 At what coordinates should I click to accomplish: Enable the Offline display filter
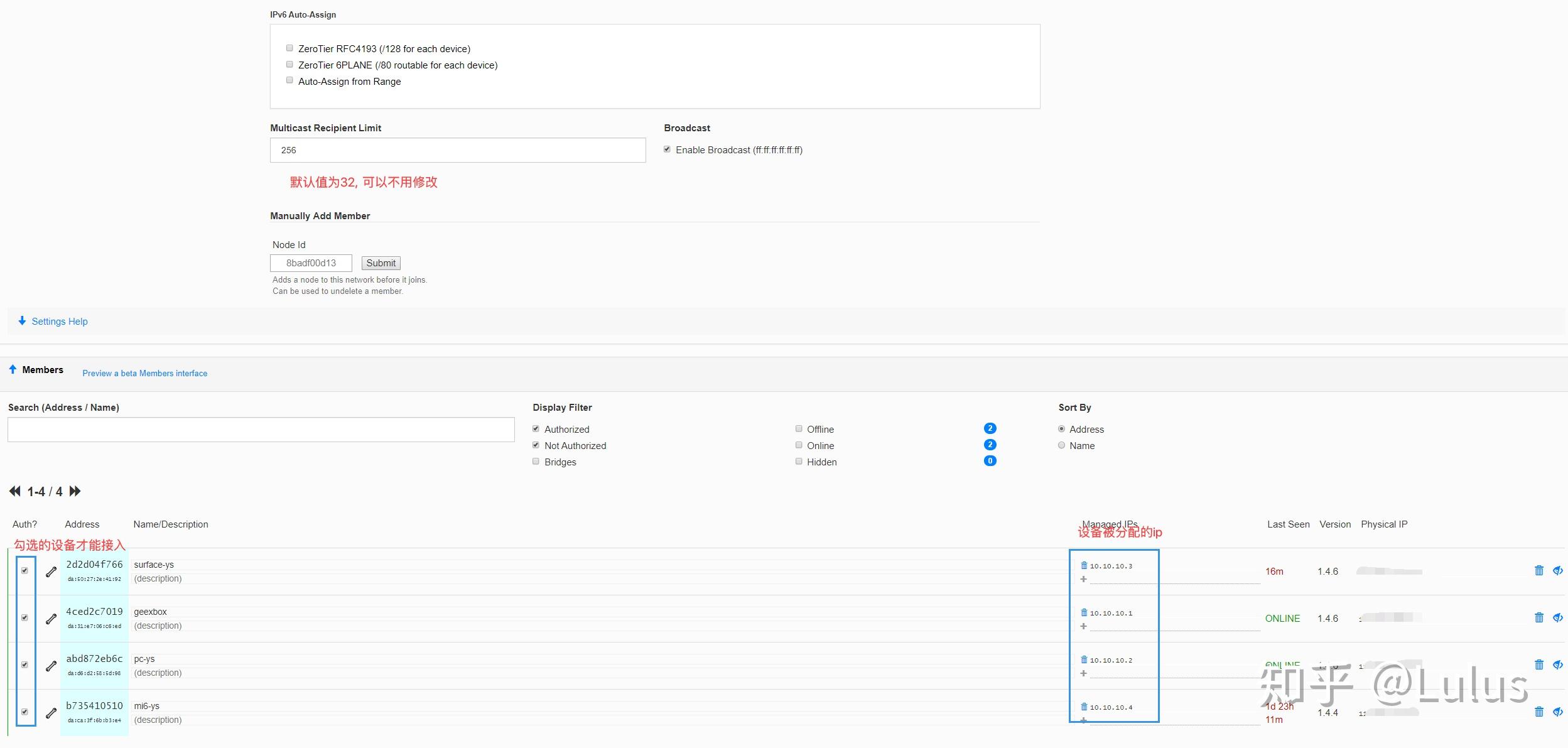(799, 428)
